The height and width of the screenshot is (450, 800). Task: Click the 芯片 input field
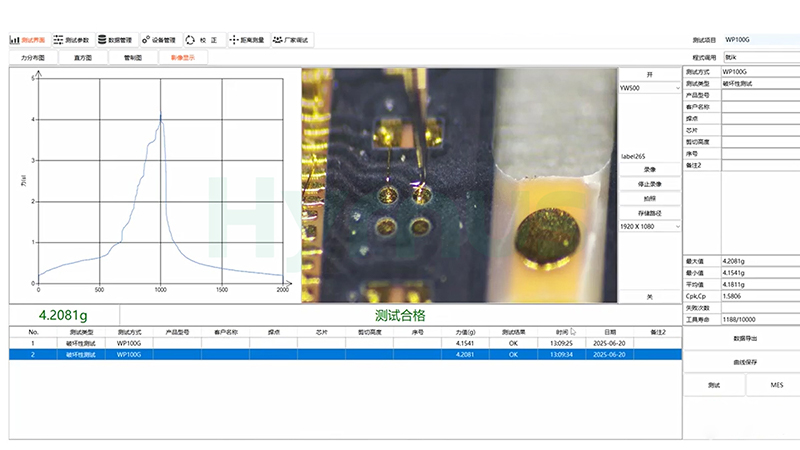(x=760, y=131)
